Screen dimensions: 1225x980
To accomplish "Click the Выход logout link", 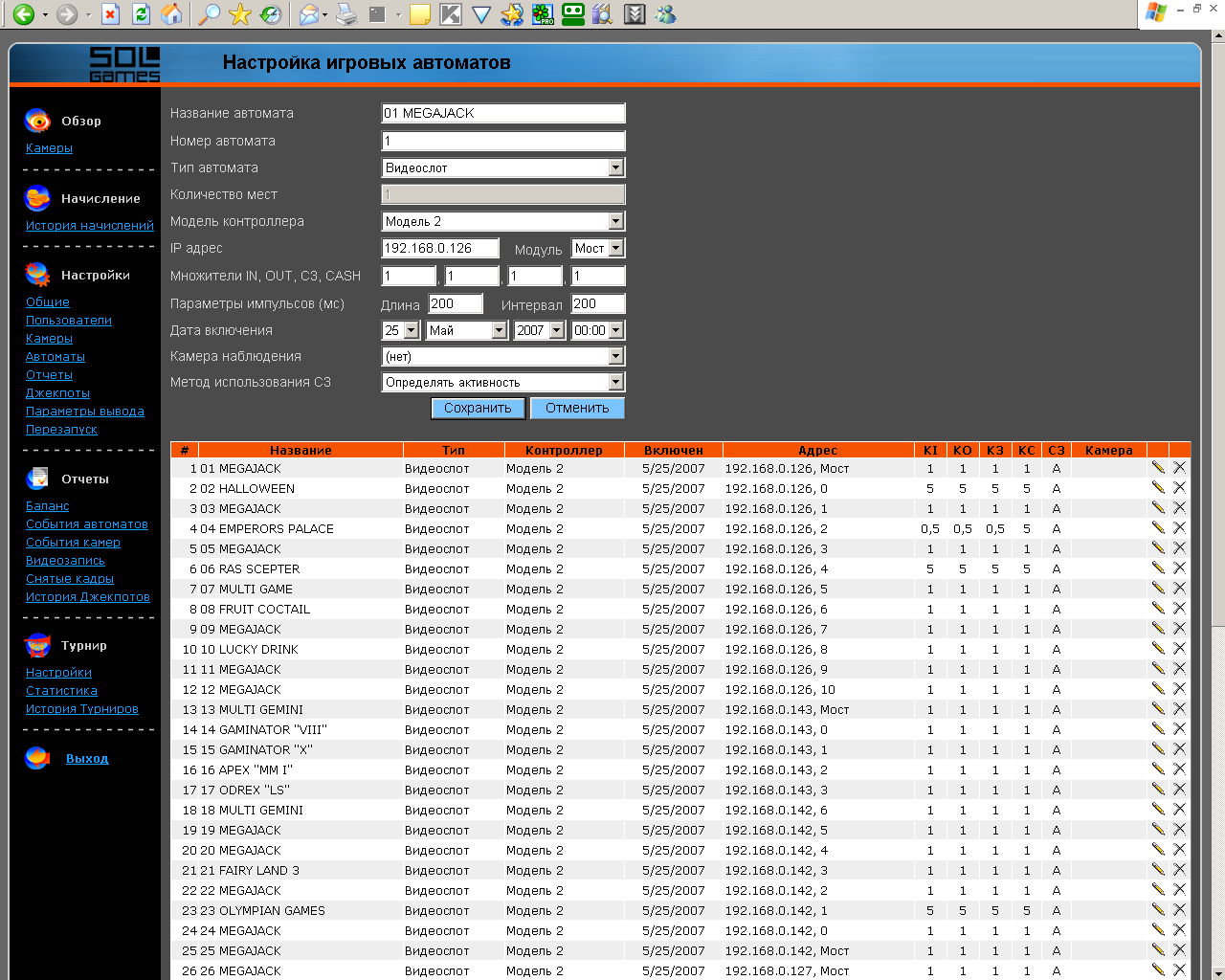I will tap(87, 759).
